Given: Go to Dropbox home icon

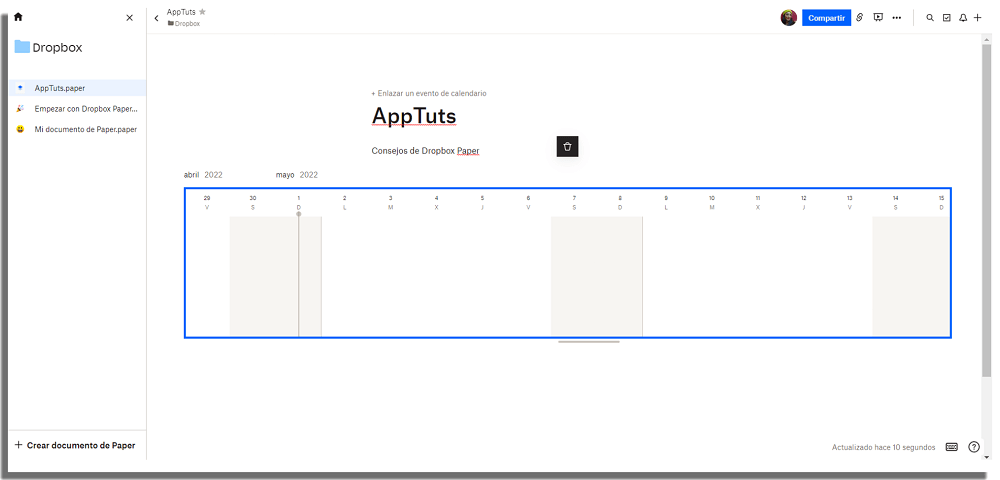Looking at the screenshot, I should (x=18, y=17).
